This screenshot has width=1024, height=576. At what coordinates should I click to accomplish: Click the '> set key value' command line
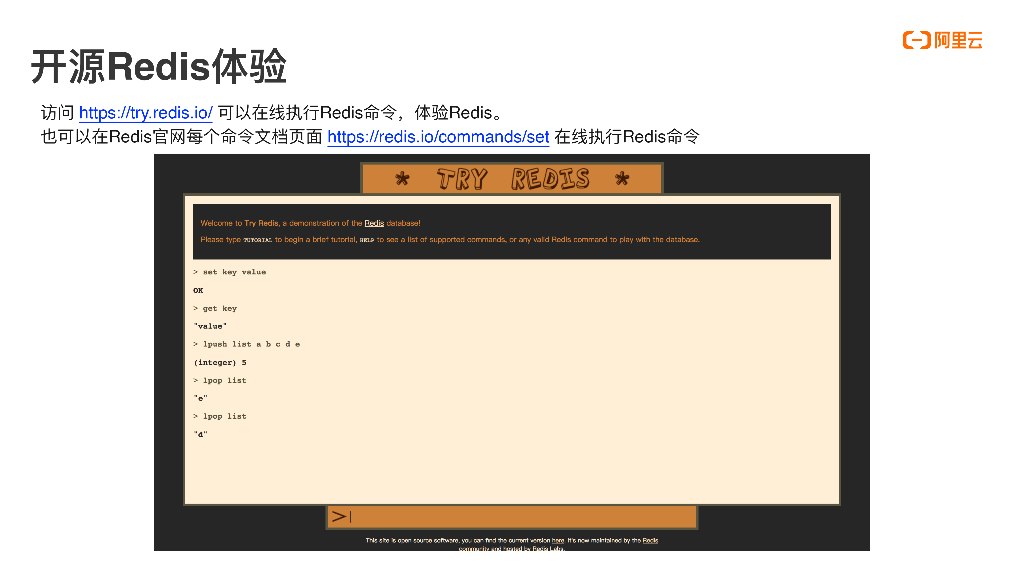pyautogui.click(x=230, y=272)
